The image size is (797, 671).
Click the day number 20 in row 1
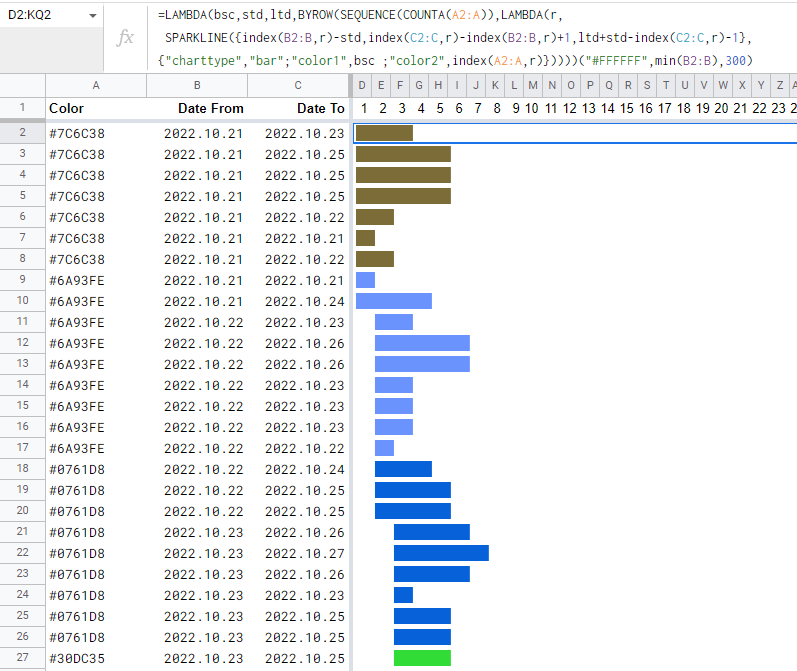pos(721,108)
